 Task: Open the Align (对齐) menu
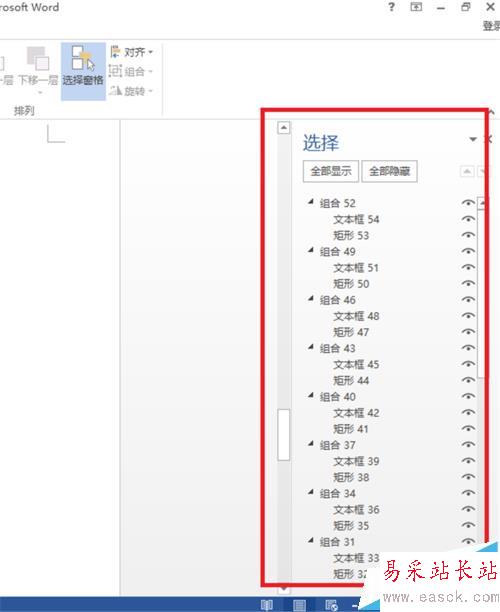(x=131, y=52)
